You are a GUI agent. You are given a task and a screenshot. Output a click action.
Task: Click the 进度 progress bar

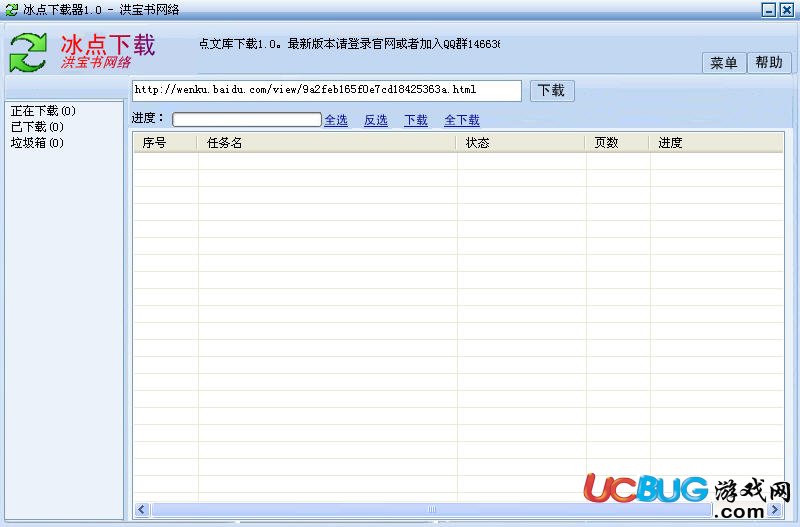(247, 120)
